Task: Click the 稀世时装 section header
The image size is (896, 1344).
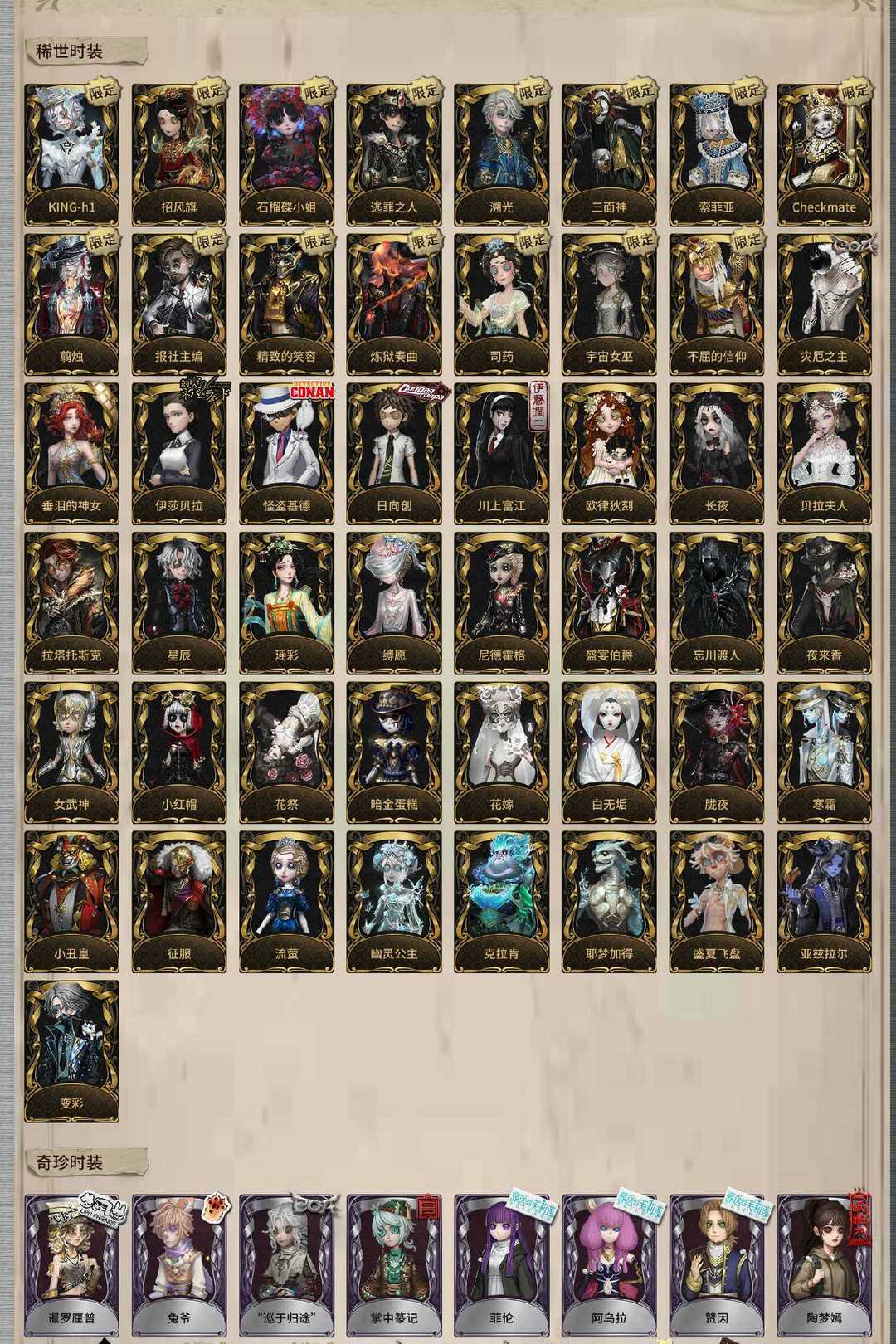Action: [70, 51]
